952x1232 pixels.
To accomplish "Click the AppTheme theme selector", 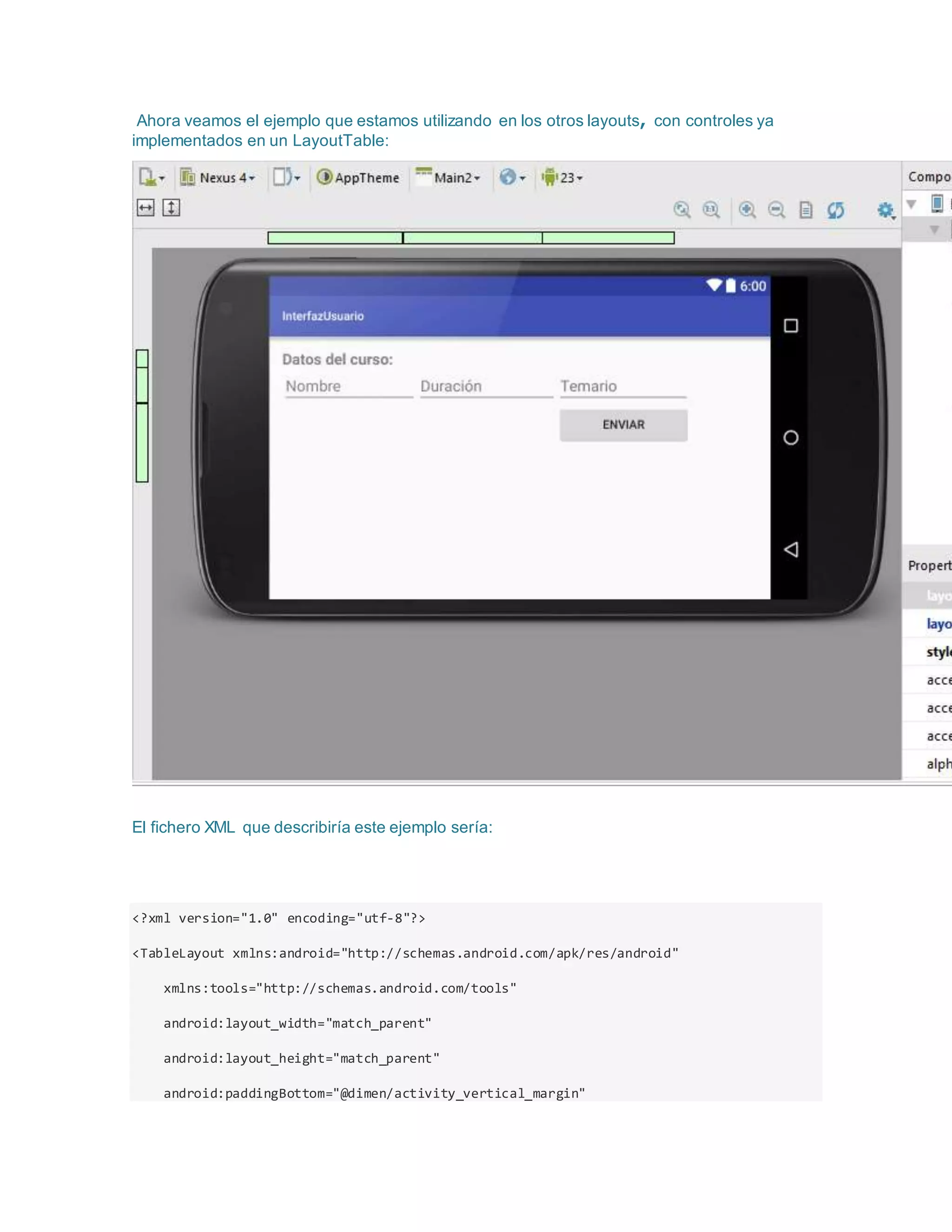I will [x=357, y=178].
